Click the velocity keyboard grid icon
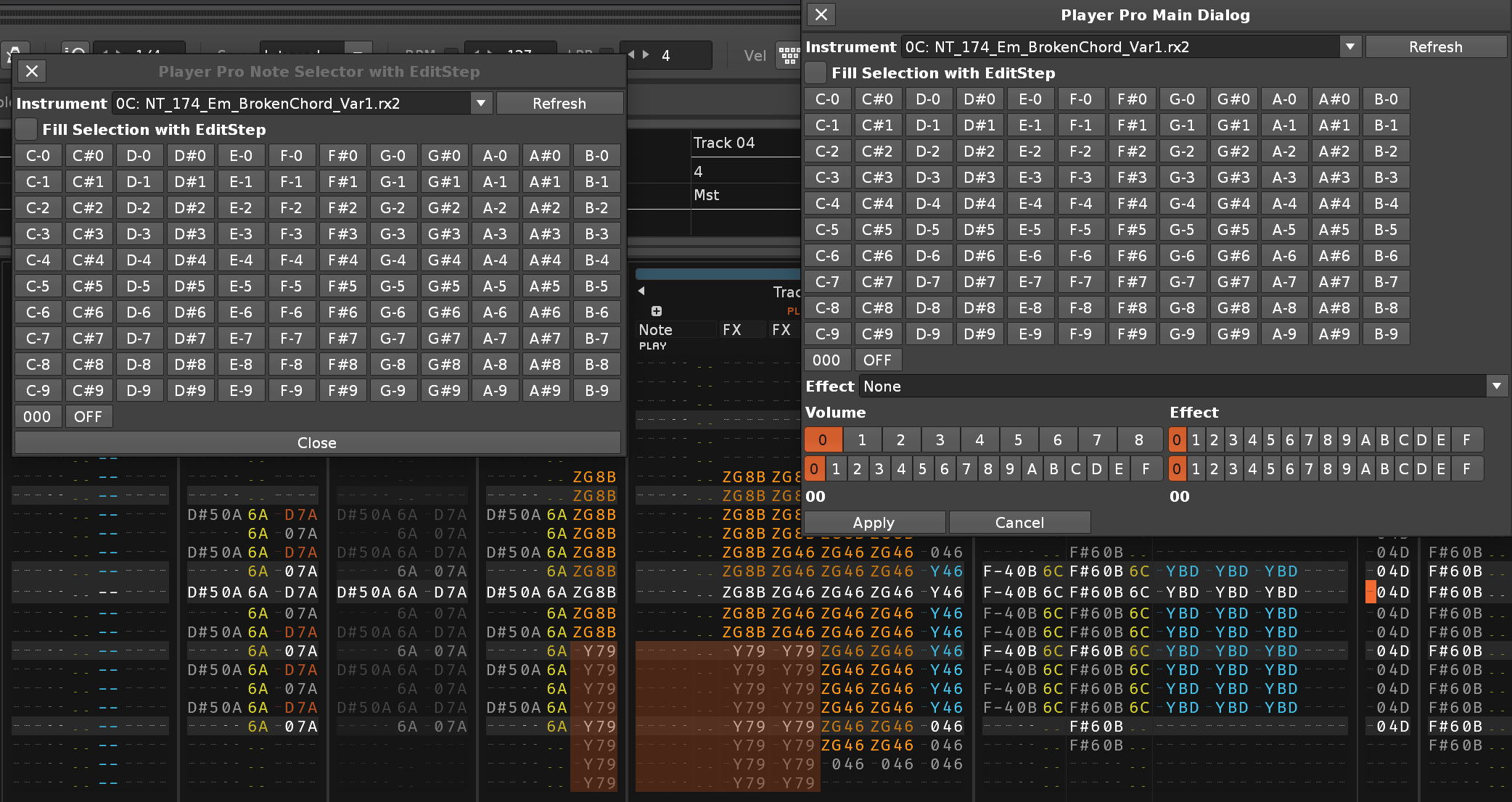 point(789,55)
